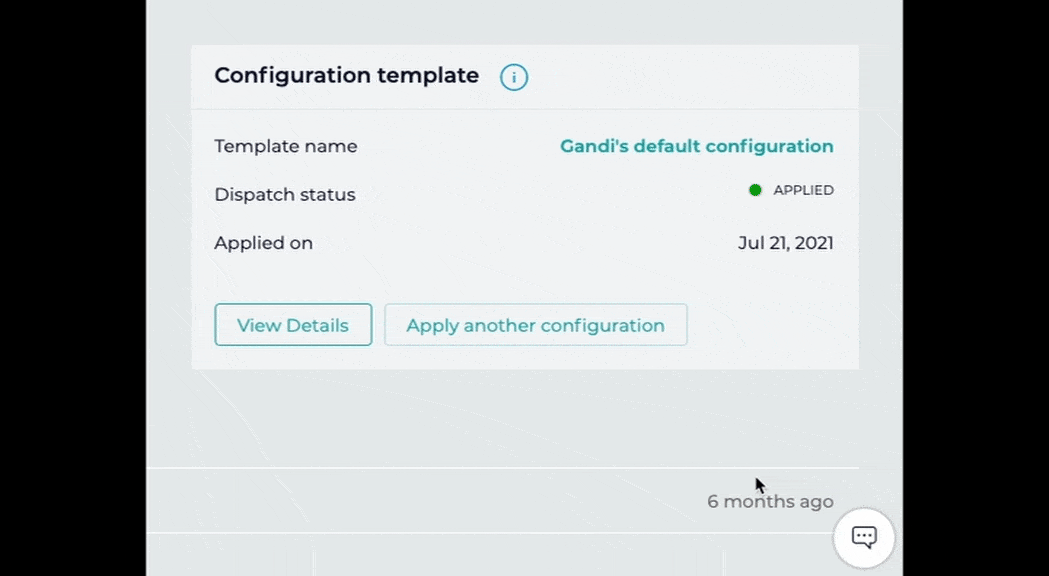This screenshot has height=576, width=1049.
Task: Click the info icon beside Configuration template
Action: pos(514,77)
